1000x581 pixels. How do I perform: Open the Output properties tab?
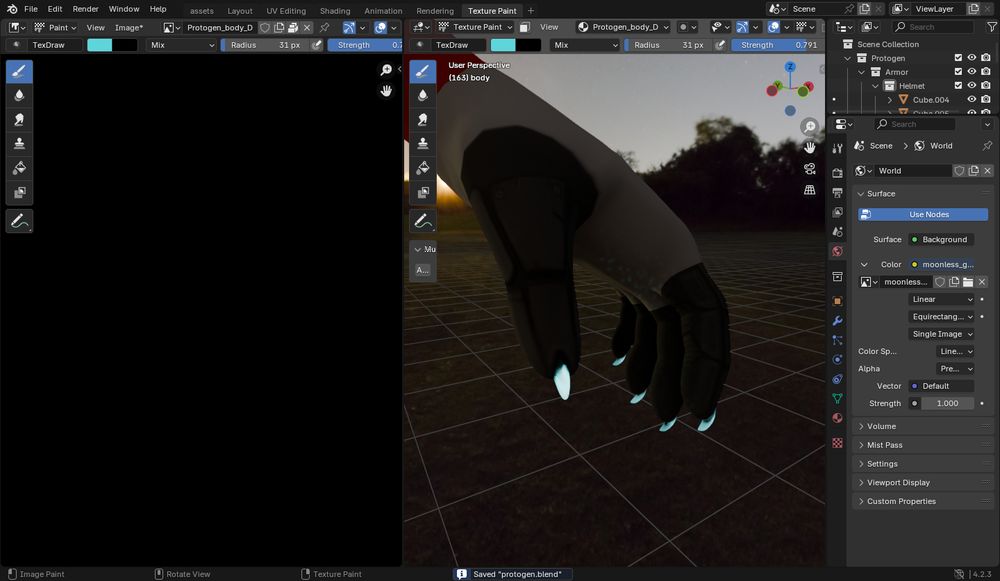point(837,193)
